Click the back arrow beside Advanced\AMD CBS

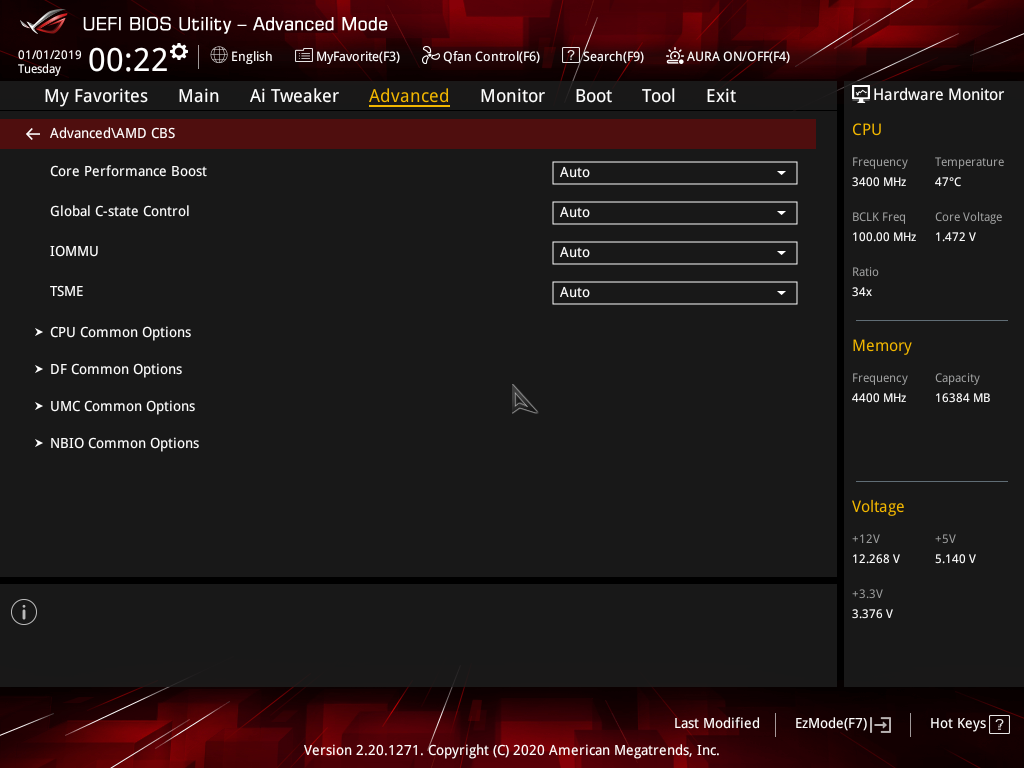tap(33, 134)
